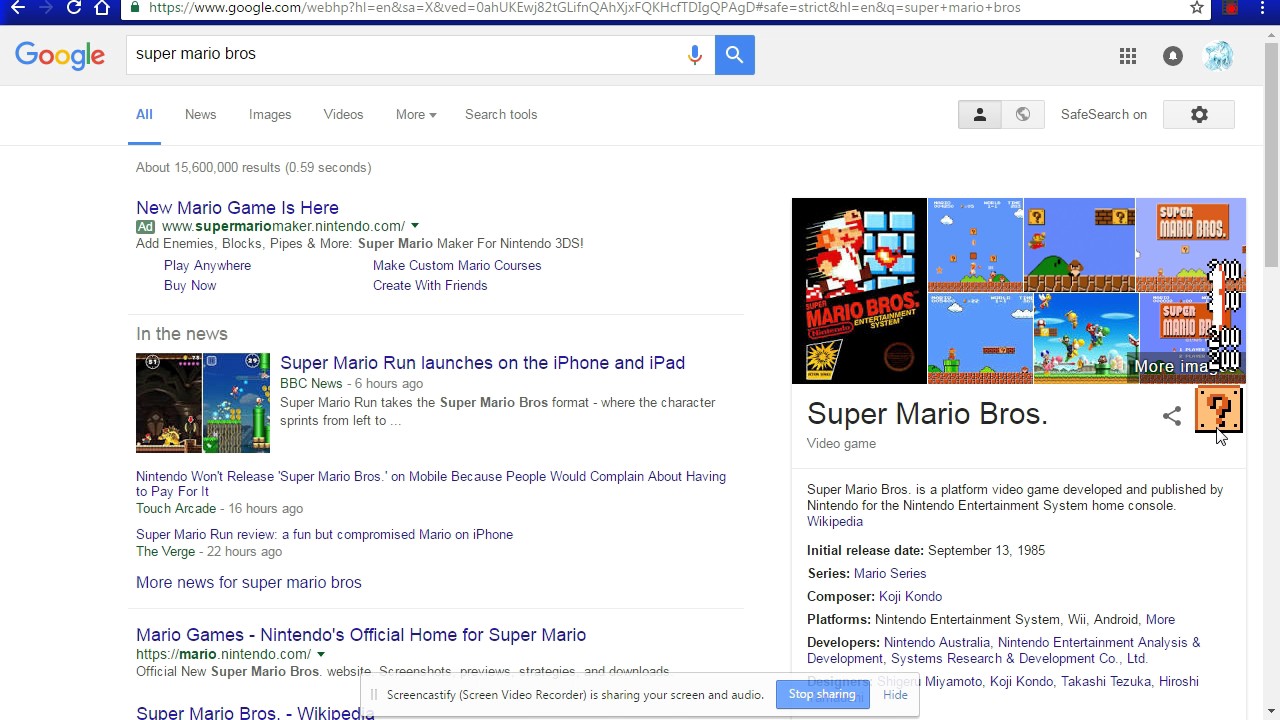Screen dimensions: 1280x720
Task: Open New Mario Game Is Here ad
Action: click(237, 208)
